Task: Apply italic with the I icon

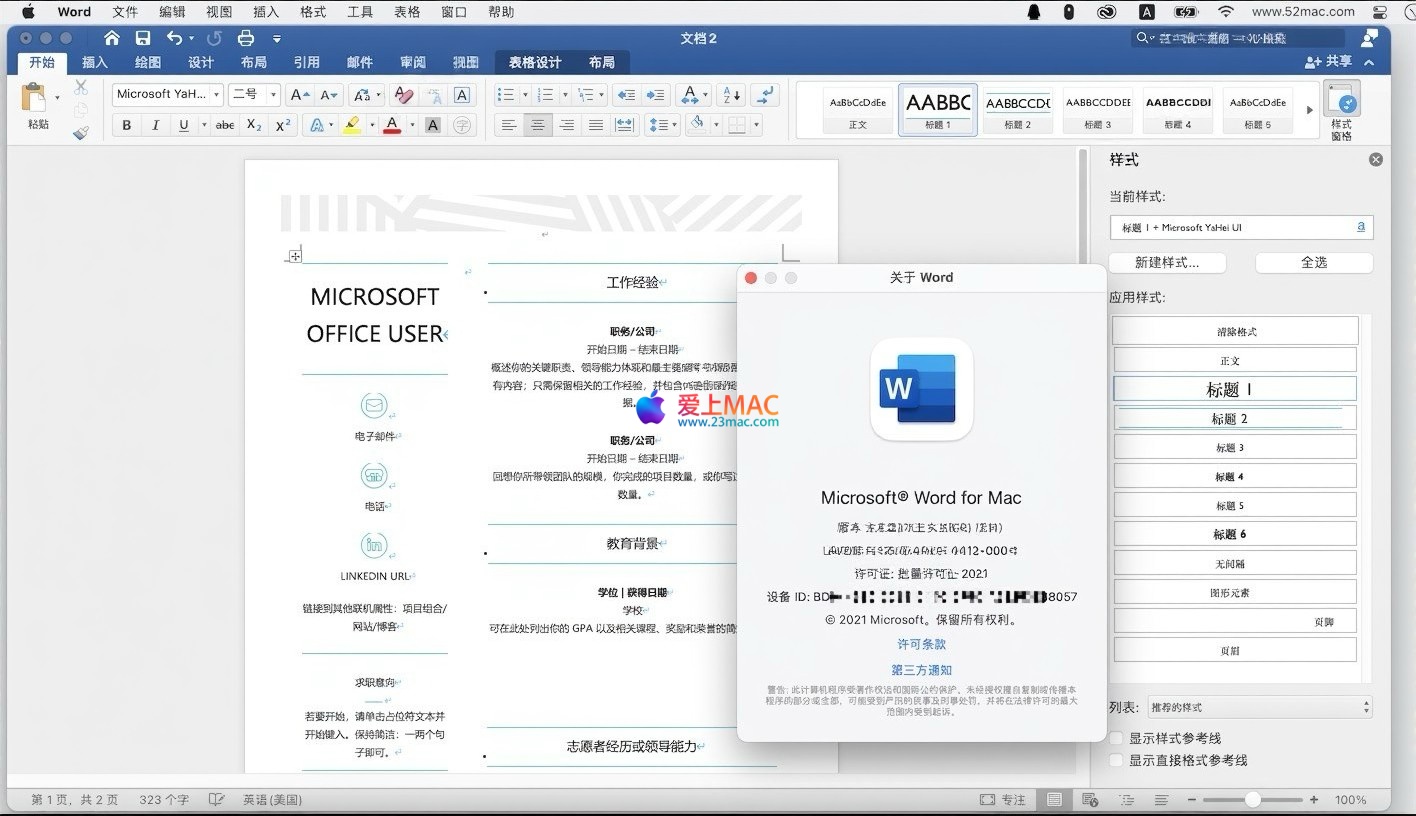Action: [155, 125]
